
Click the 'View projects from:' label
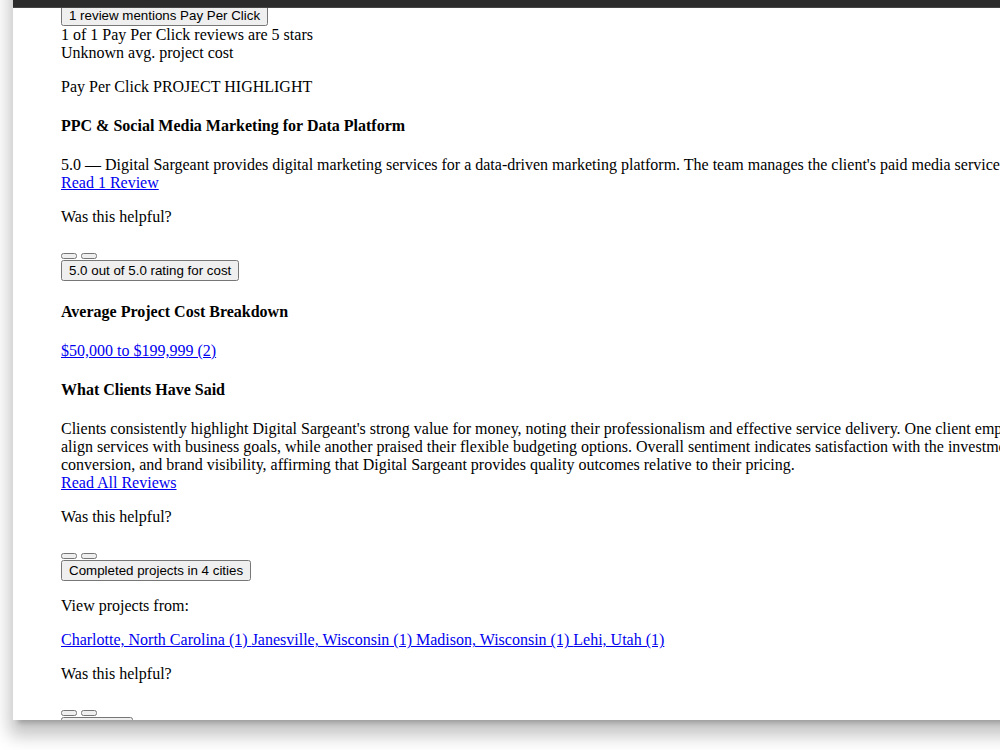coord(125,606)
